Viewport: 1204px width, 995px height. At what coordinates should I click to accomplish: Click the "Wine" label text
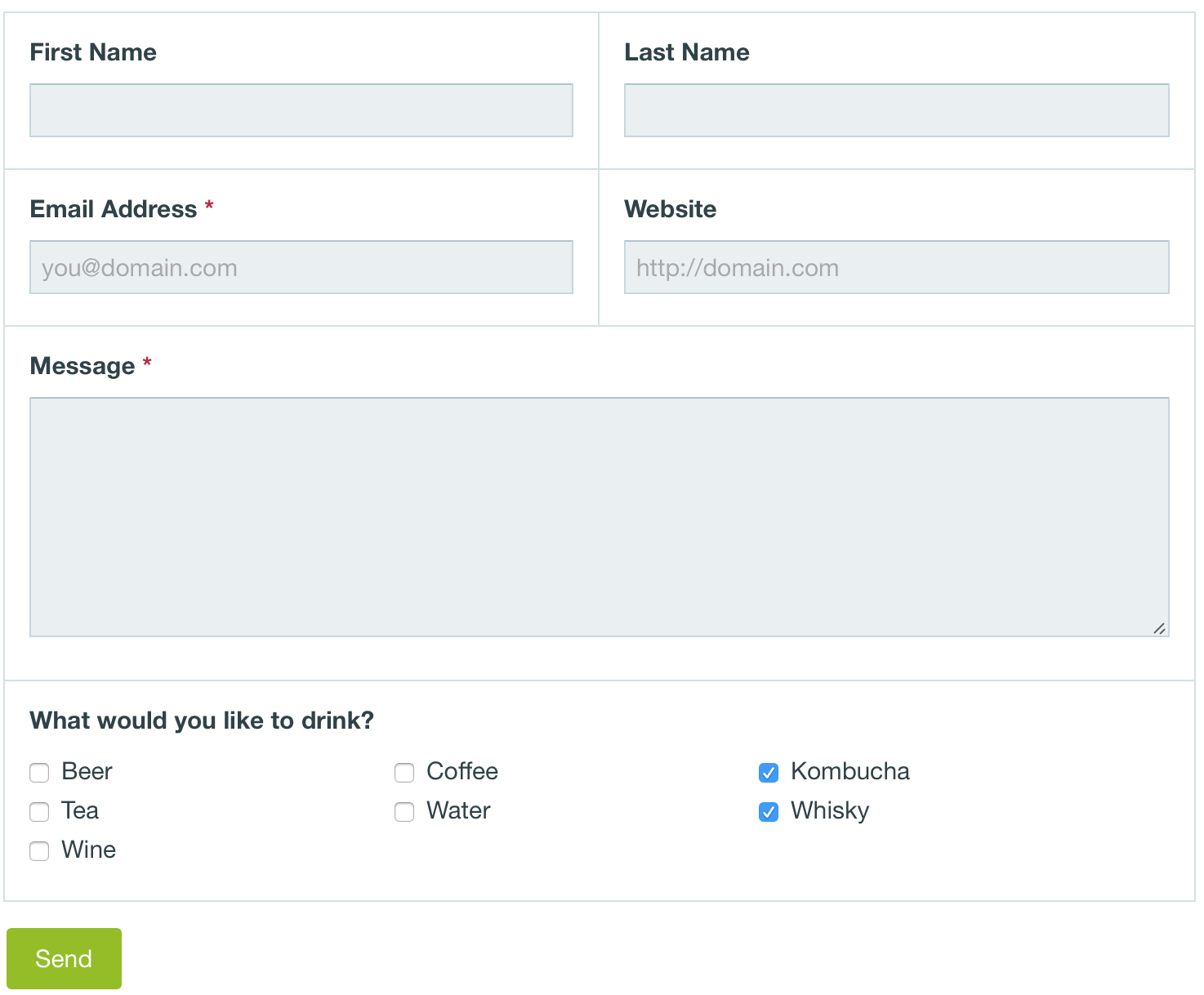click(x=88, y=850)
